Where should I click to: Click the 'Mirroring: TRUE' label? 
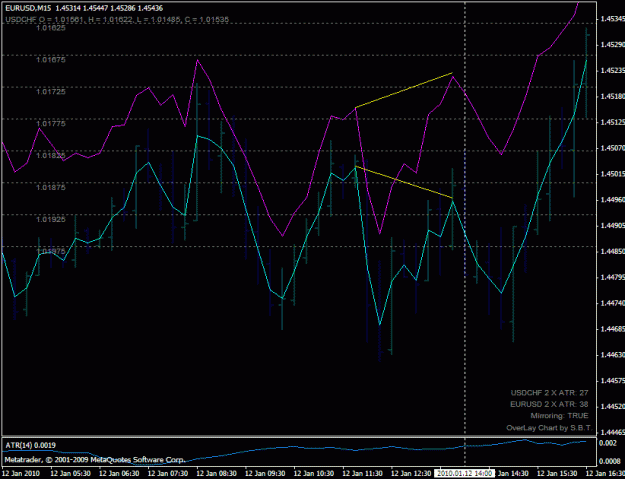click(559, 416)
